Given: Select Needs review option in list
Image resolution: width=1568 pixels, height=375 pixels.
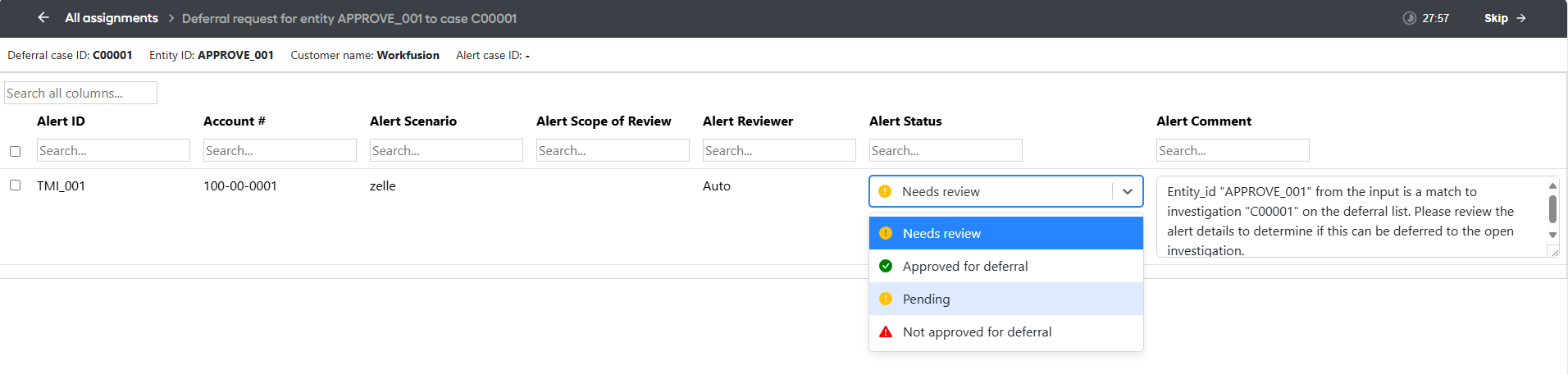Looking at the screenshot, I should 1005,233.
